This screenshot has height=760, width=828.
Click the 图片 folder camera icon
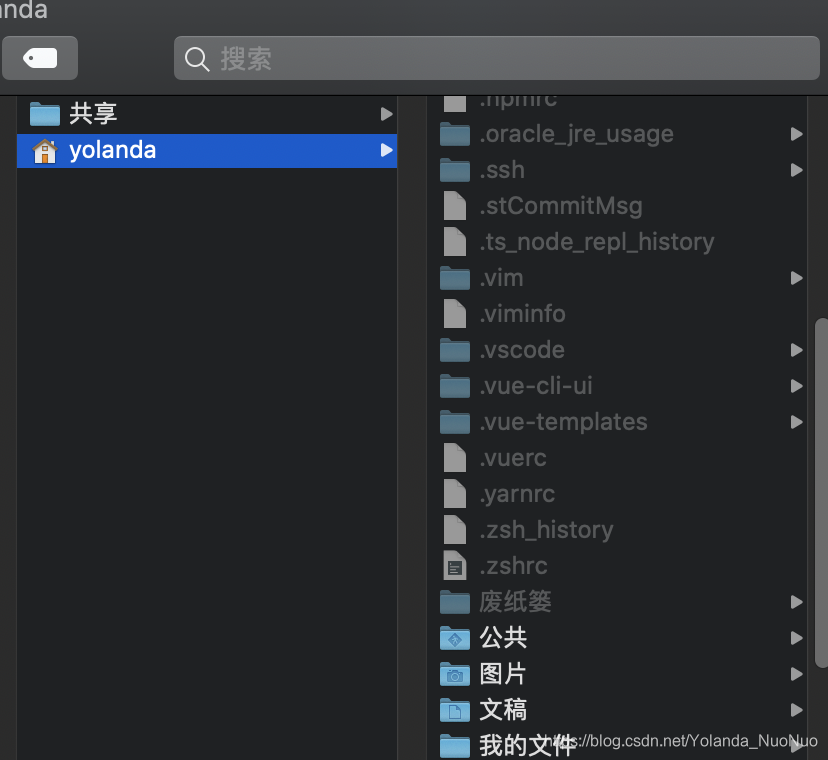click(454, 674)
